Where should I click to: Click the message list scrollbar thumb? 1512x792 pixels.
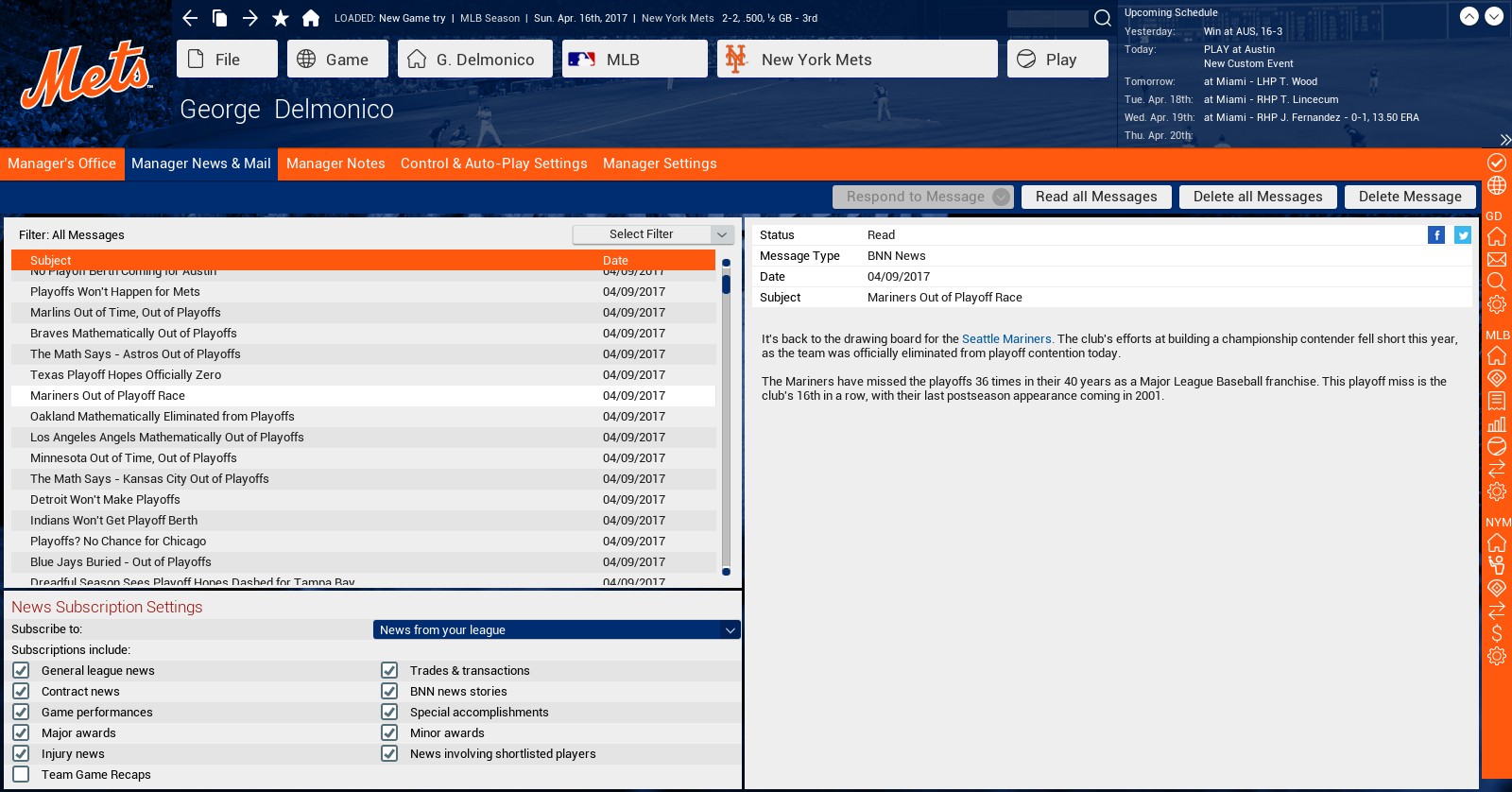(726, 284)
